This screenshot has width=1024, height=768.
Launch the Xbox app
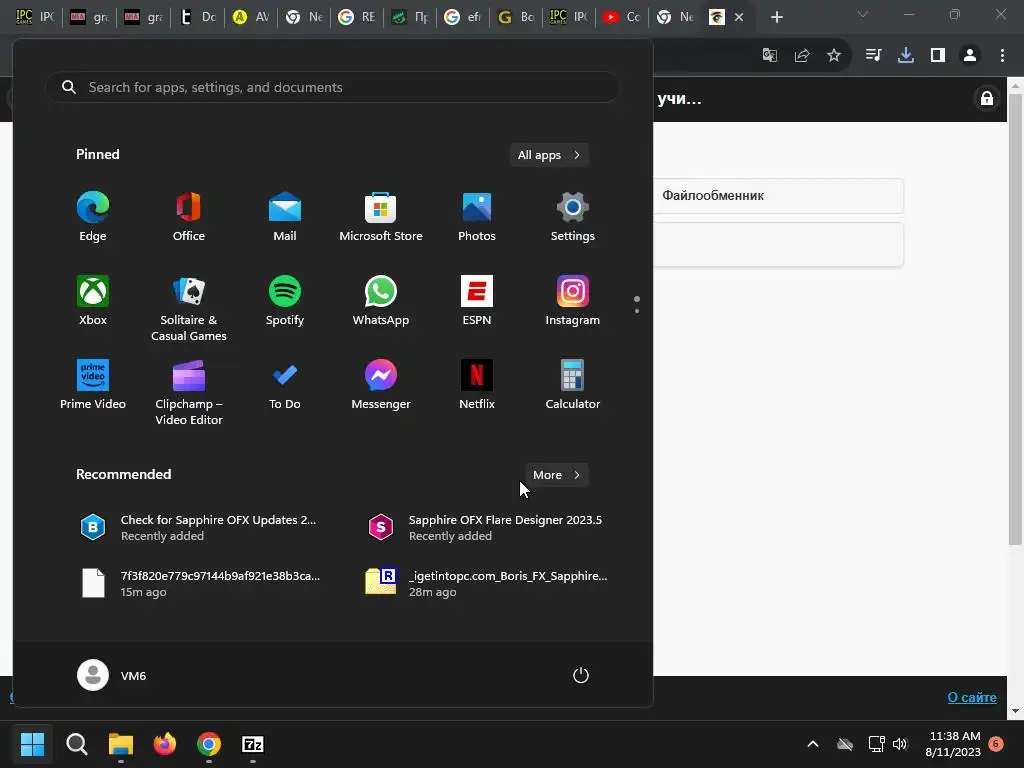[x=93, y=300]
